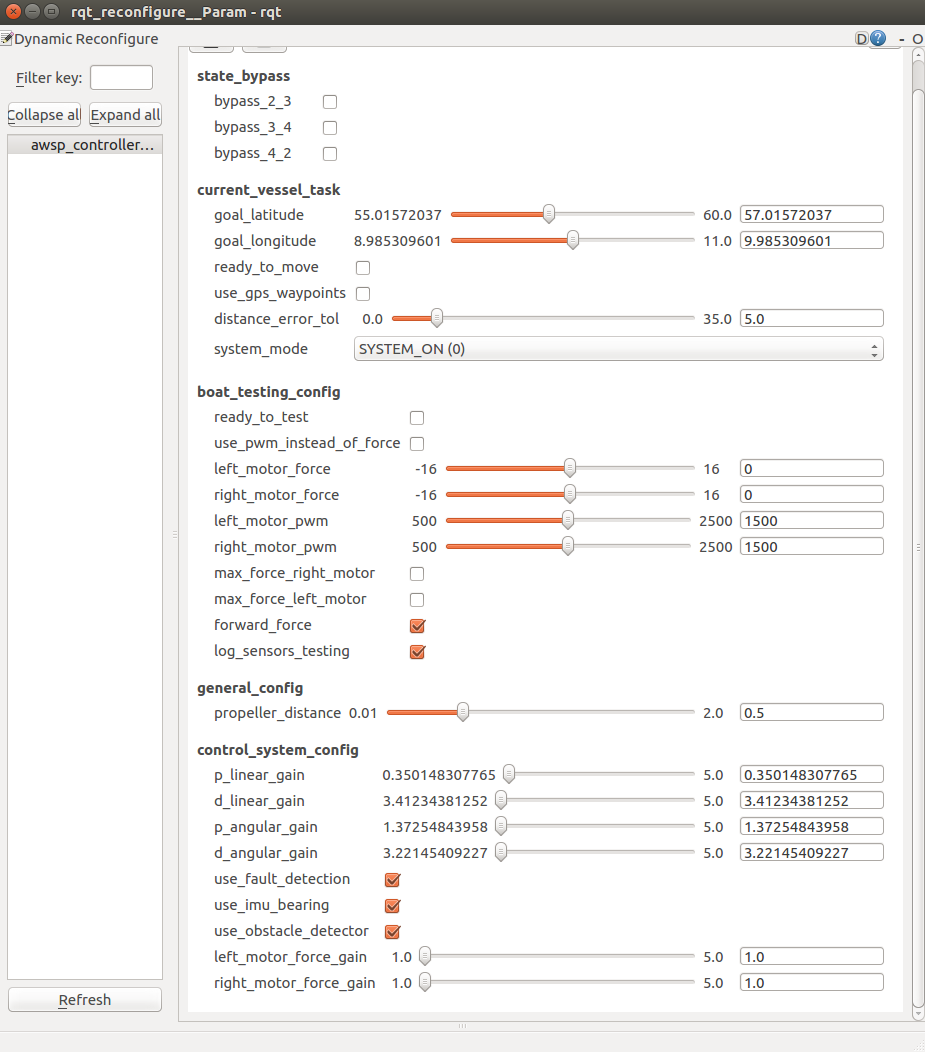Check the ready_to_test box
The width and height of the screenshot is (925, 1052).
[417, 418]
